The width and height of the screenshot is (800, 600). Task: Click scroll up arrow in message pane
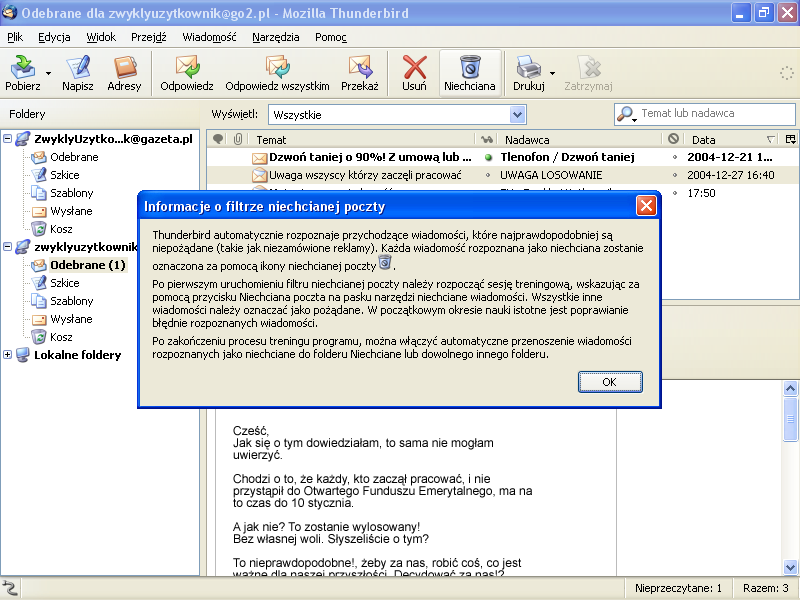pos(790,388)
